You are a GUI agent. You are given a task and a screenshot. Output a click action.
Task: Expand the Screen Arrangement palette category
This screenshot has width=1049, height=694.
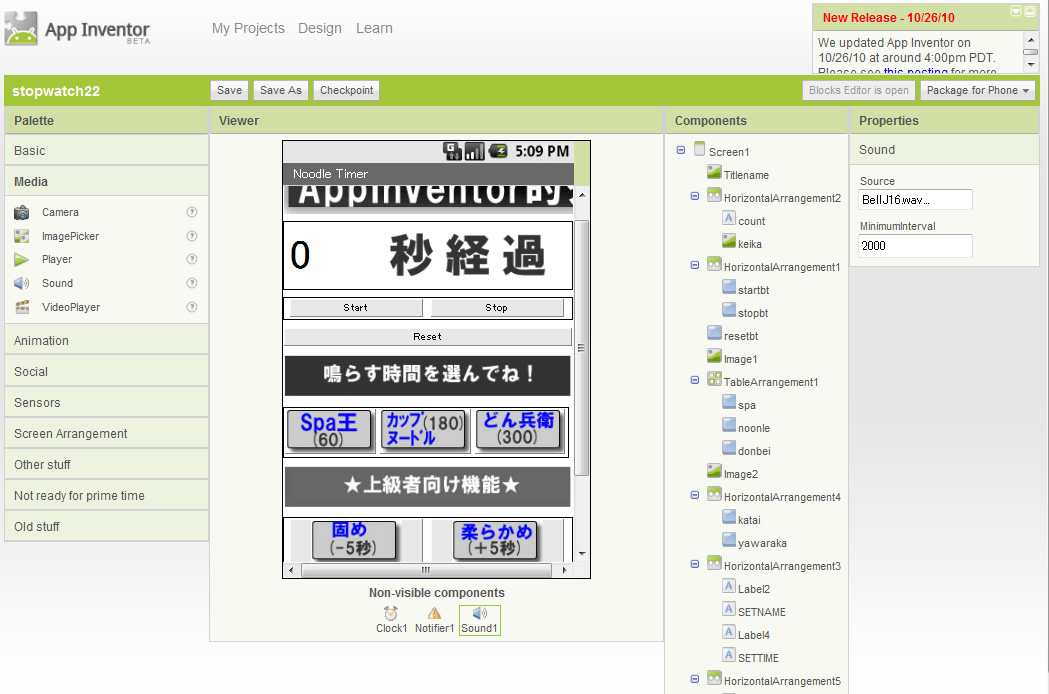(x=106, y=434)
